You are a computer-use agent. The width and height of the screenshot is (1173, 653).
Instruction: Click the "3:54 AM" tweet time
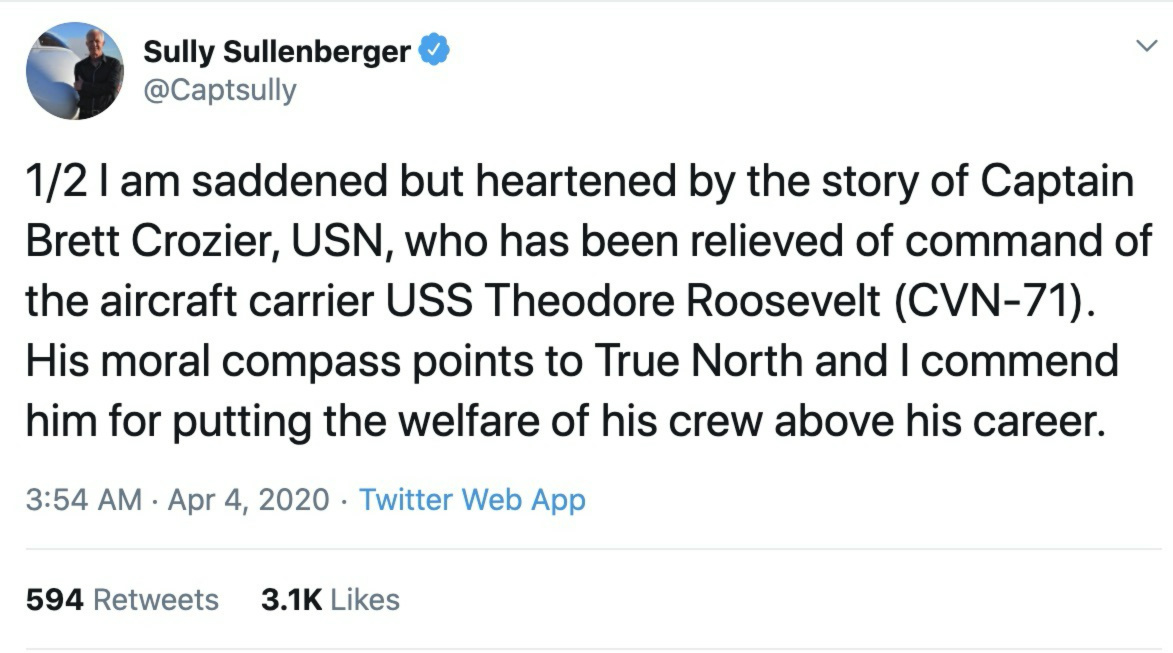tap(83, 499)
